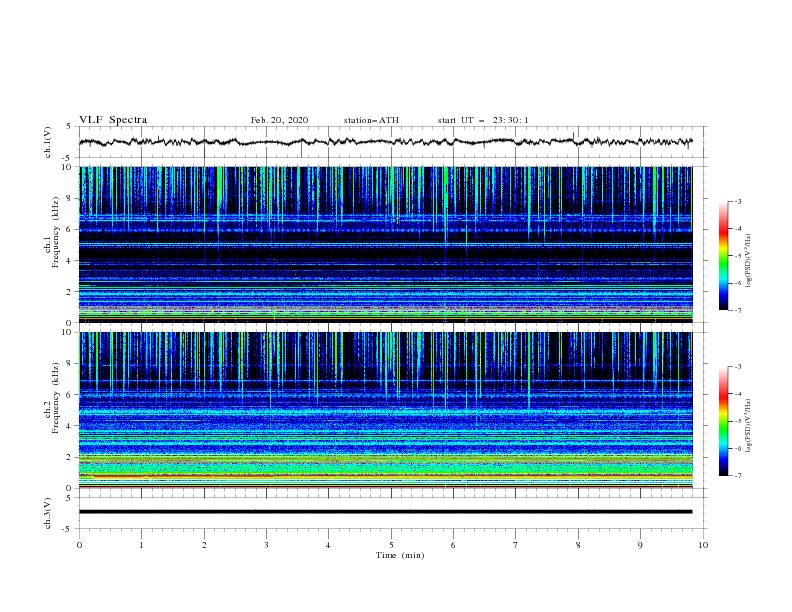Click the ch.1 spectrogram color scale bar
Image resolution: width=792 pixels, height=612 pixels.
point(723,256)
